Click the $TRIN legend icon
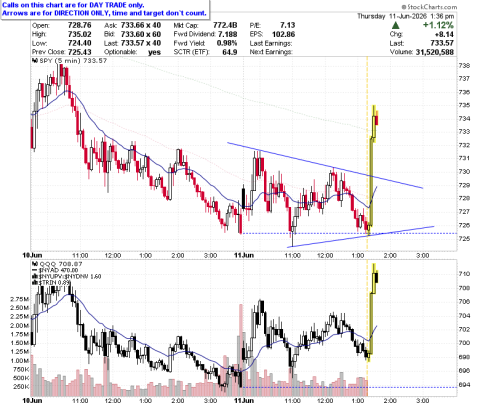This screenshot has height=406, width=480. tap(34, 282)
